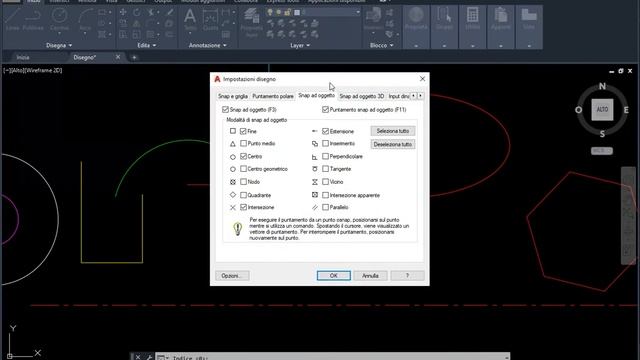640x360 pixels.
Task: Enable the Quadrante snap mode
Action: (243, 195)
